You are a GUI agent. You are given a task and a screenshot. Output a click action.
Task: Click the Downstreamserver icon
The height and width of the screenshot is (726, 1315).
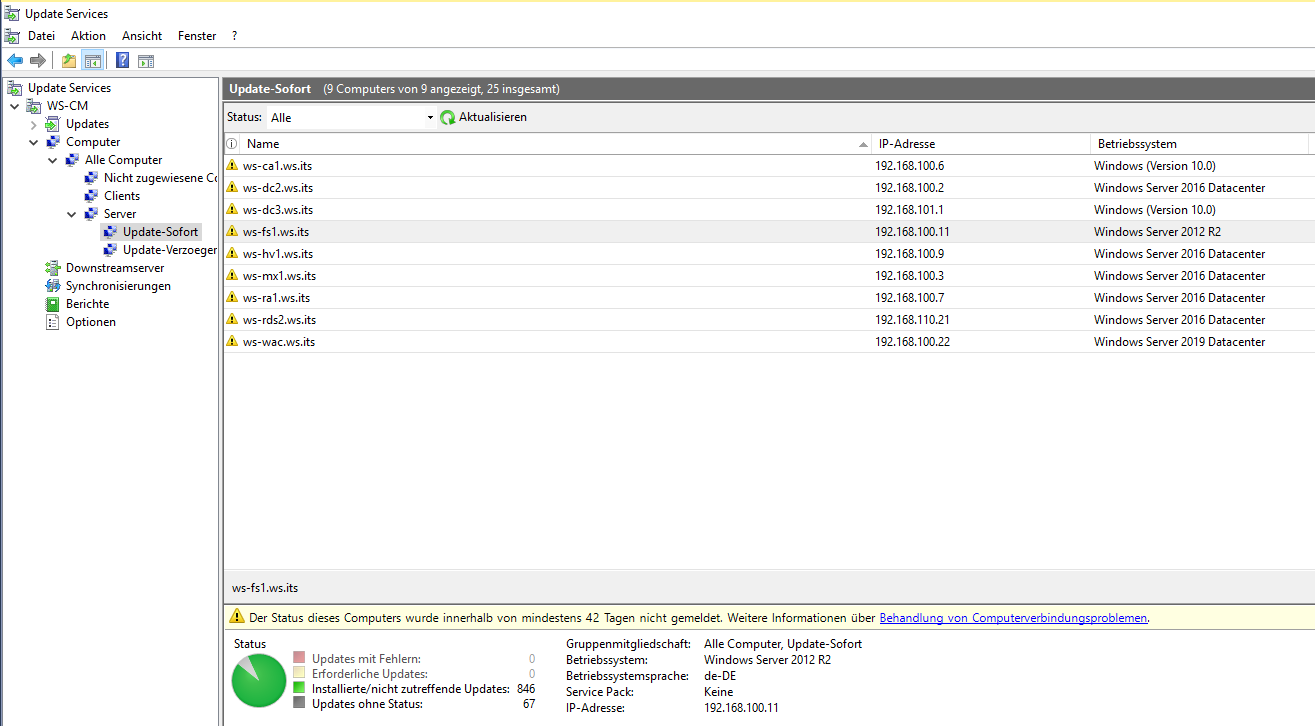click(53, 268)
